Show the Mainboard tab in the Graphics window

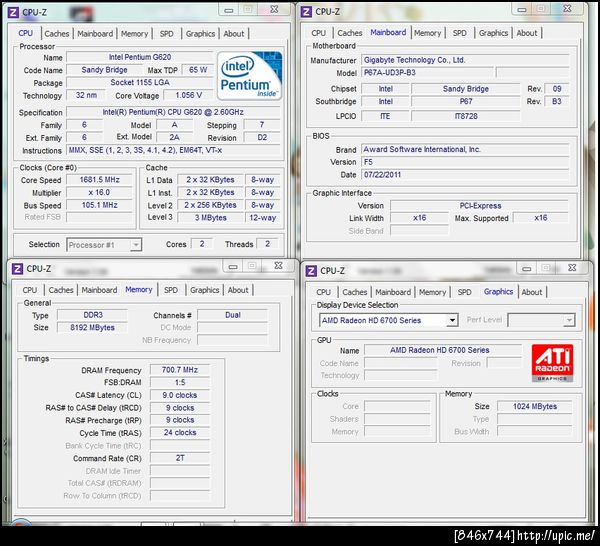pyautogui.click(x=393, y=292)
